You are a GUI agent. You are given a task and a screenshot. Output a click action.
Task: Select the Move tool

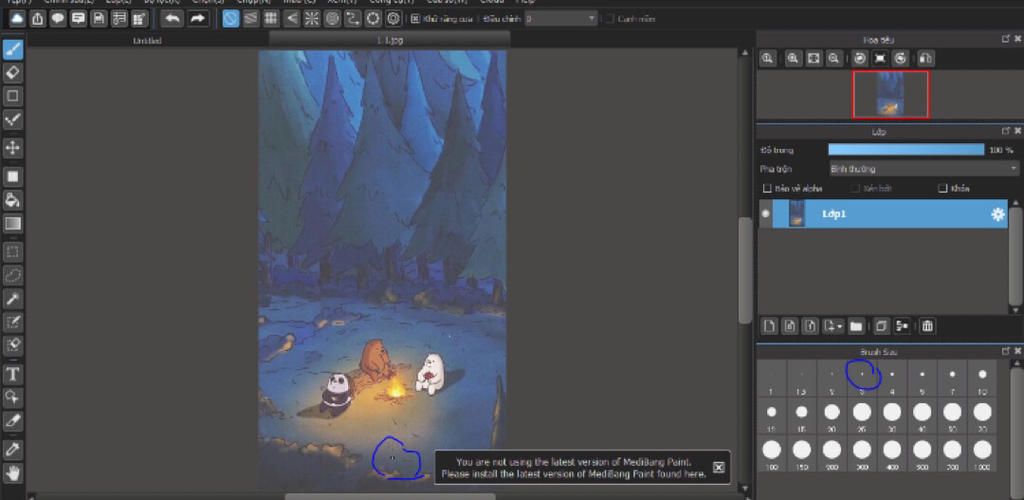click(13, 148)
